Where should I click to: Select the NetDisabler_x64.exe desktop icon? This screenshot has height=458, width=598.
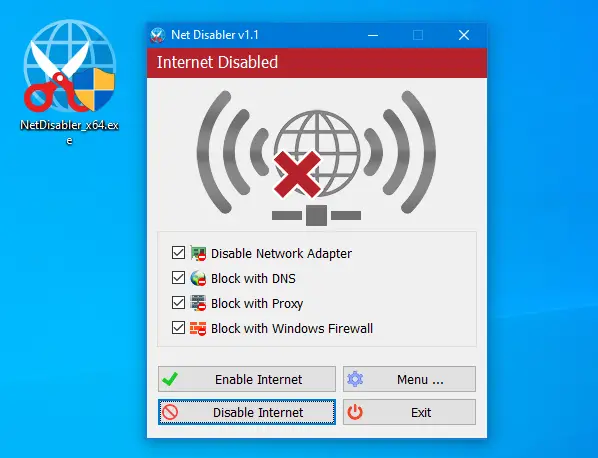[x=69, y=82]
